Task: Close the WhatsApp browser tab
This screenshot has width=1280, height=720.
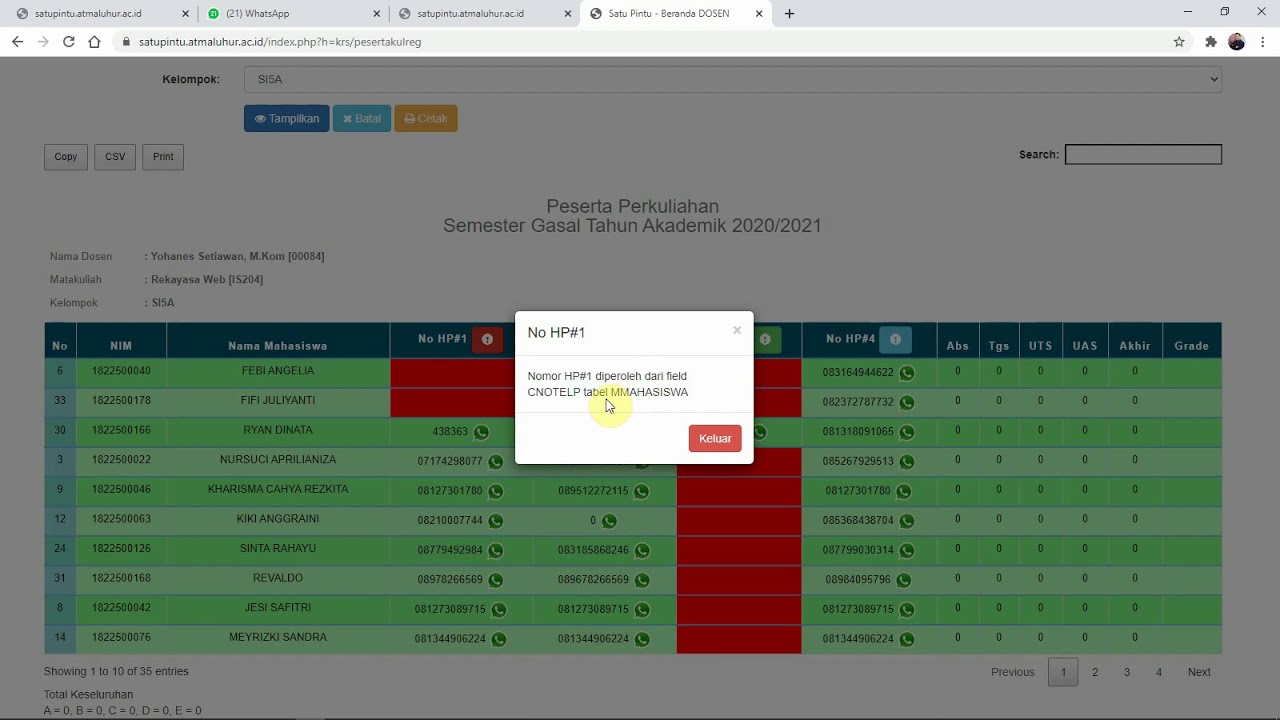Action: point(376,14)
